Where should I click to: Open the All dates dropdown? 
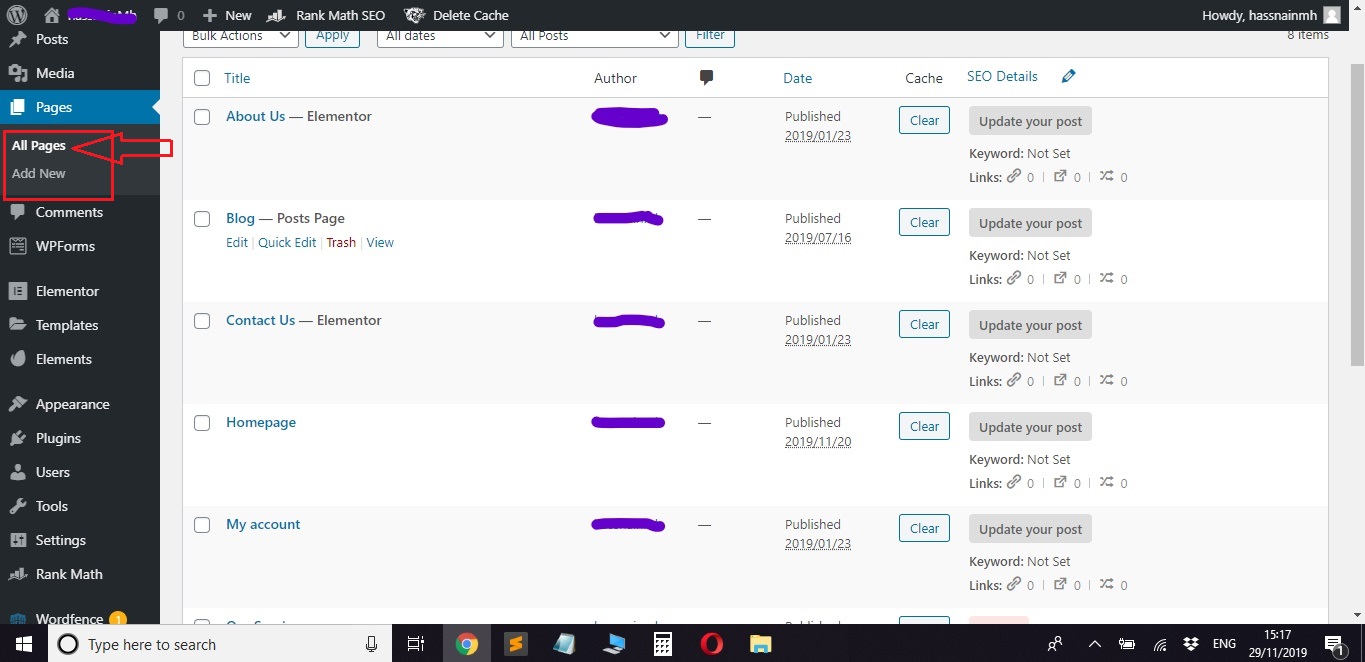440,36
